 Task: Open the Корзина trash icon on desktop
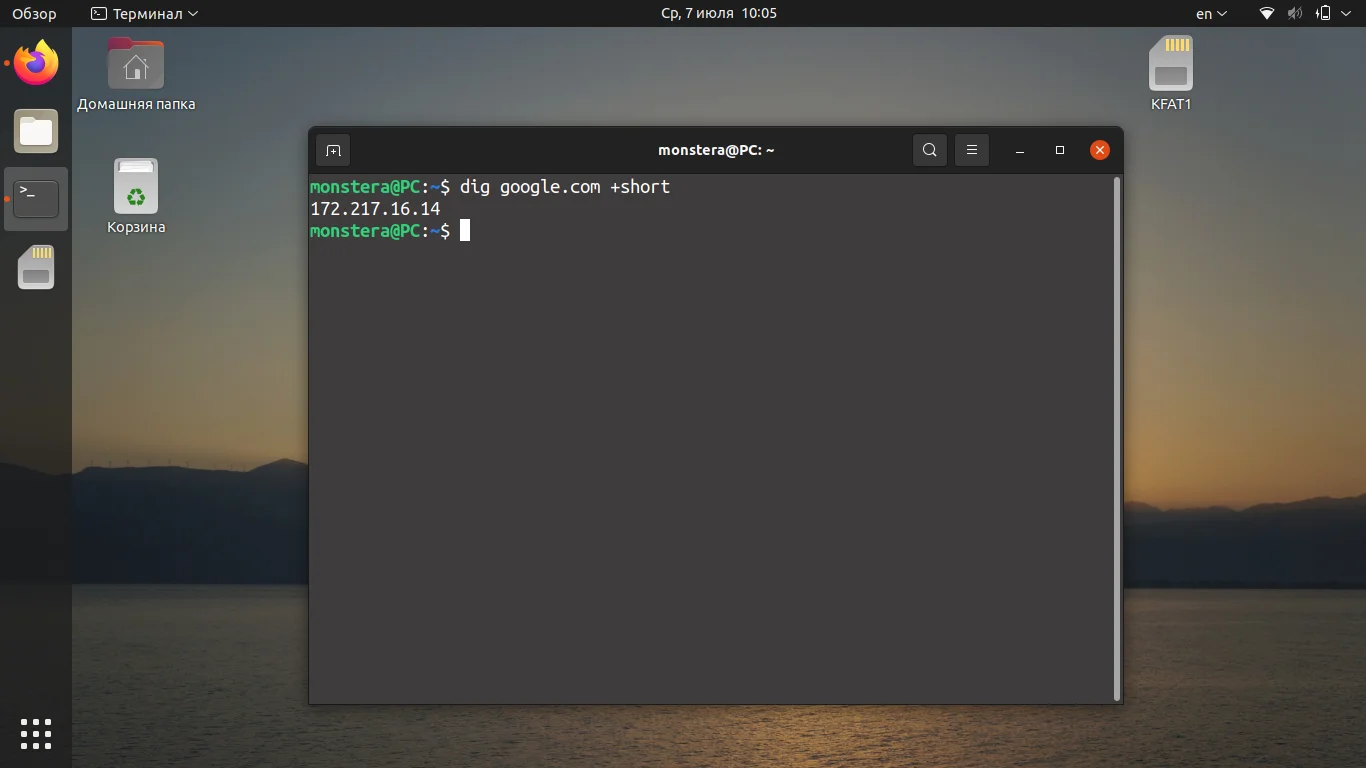click(136, 197)
